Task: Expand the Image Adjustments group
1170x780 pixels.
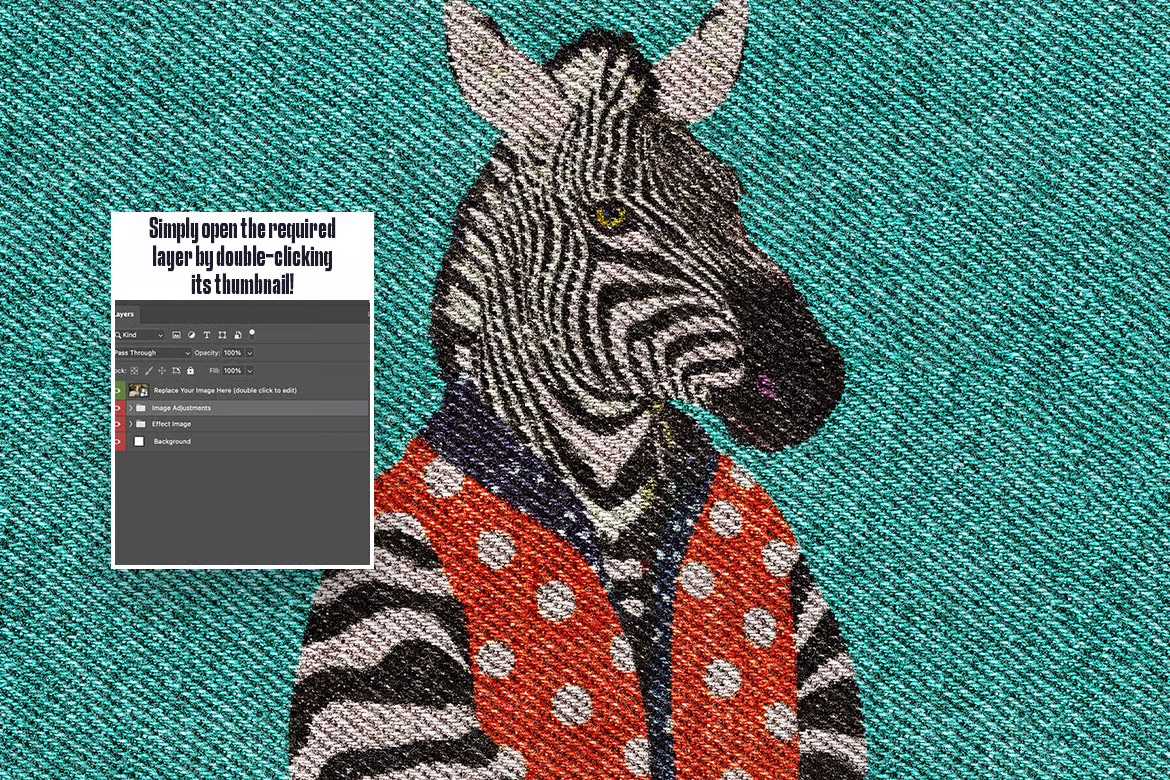Action: [130, 408]
